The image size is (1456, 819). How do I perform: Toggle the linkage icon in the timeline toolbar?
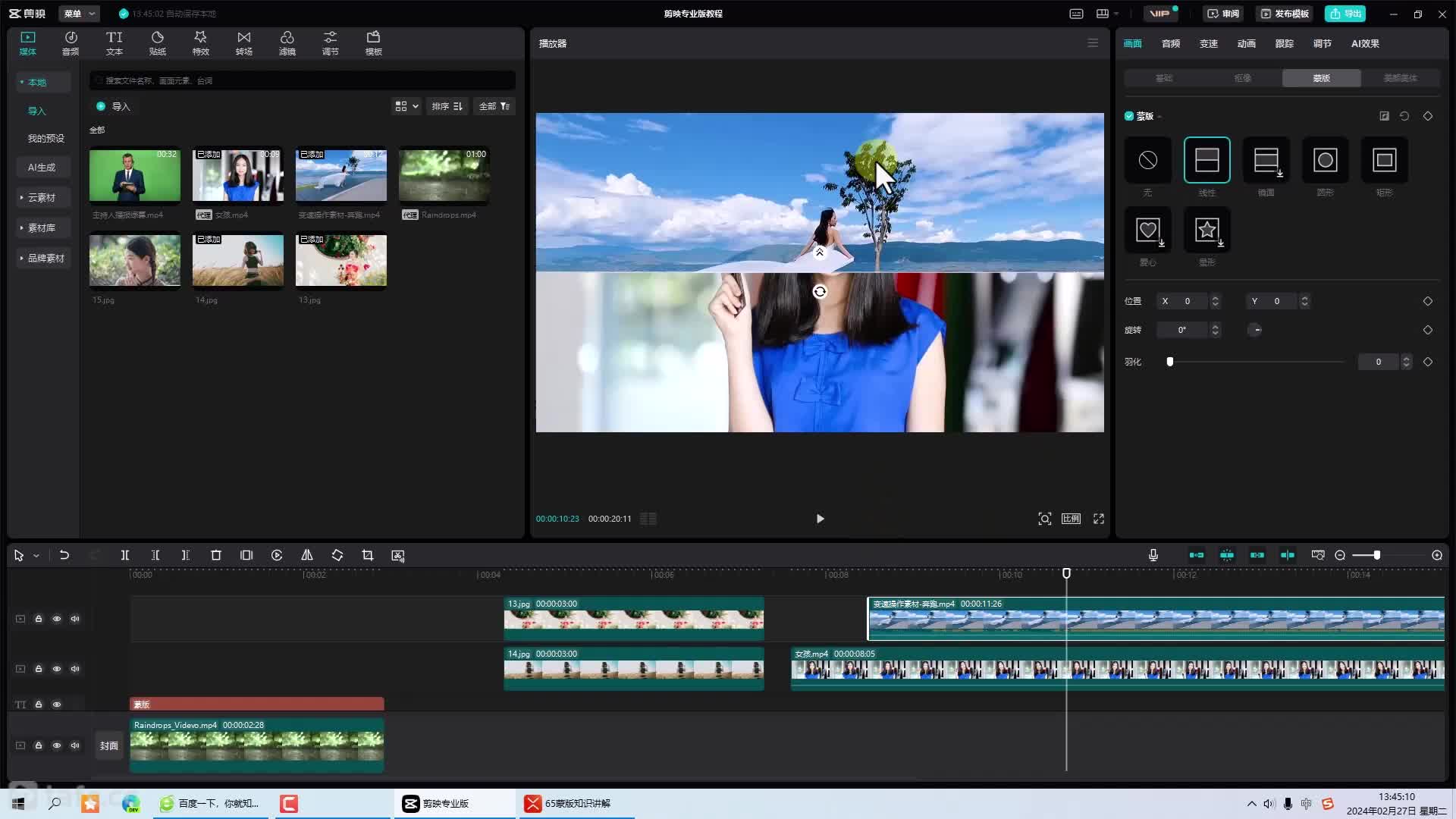pos(1257,555)
